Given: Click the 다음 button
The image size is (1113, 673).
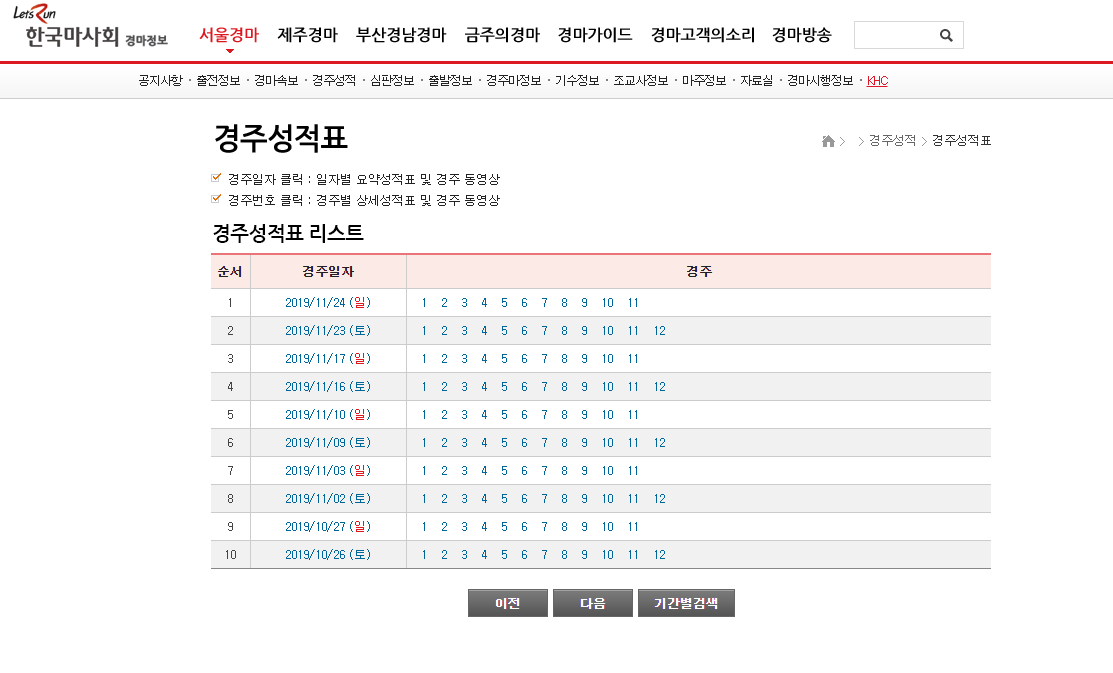Looking at the screenshot, I should coord(592,603).
